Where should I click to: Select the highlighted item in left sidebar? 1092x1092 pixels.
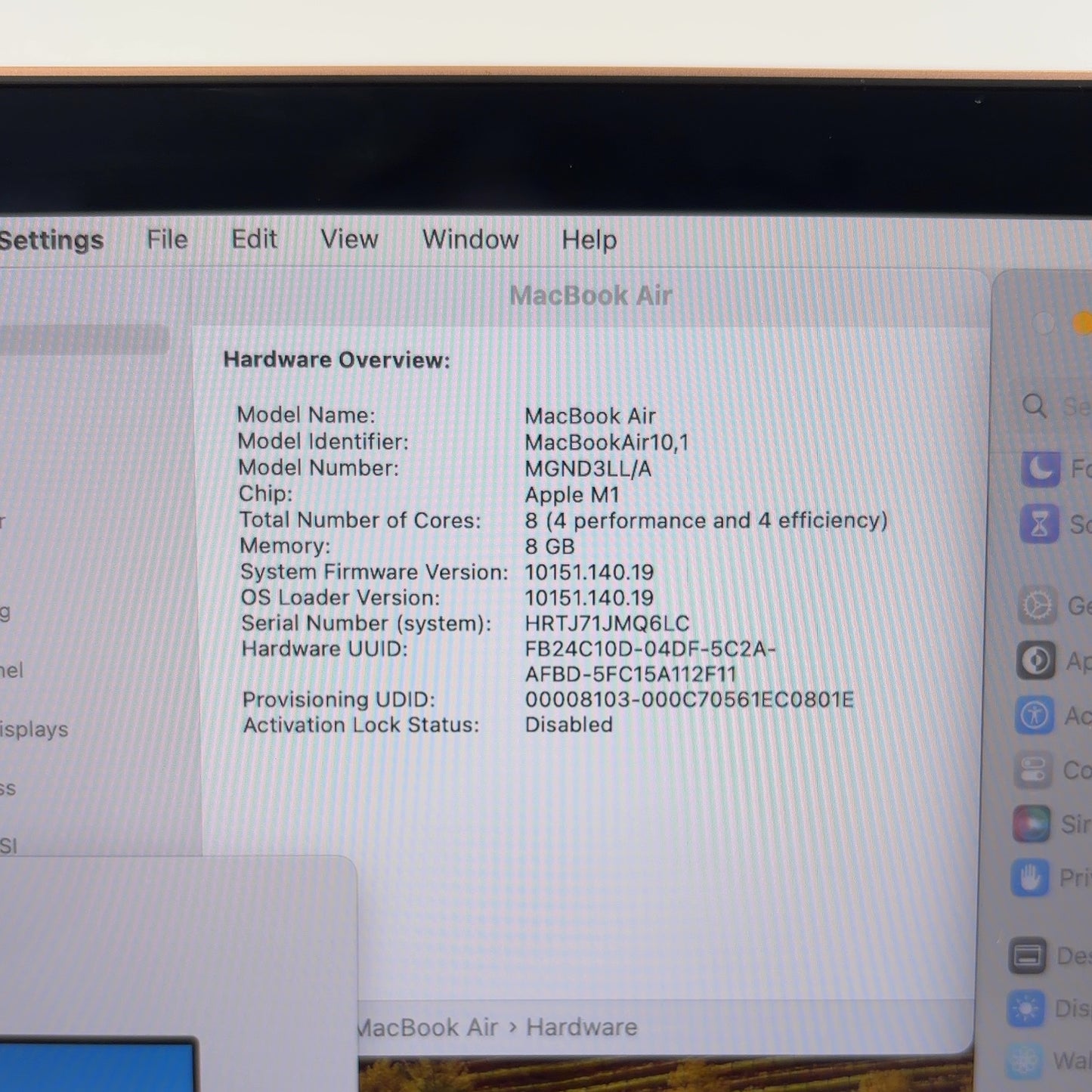[x=85, y=340]
